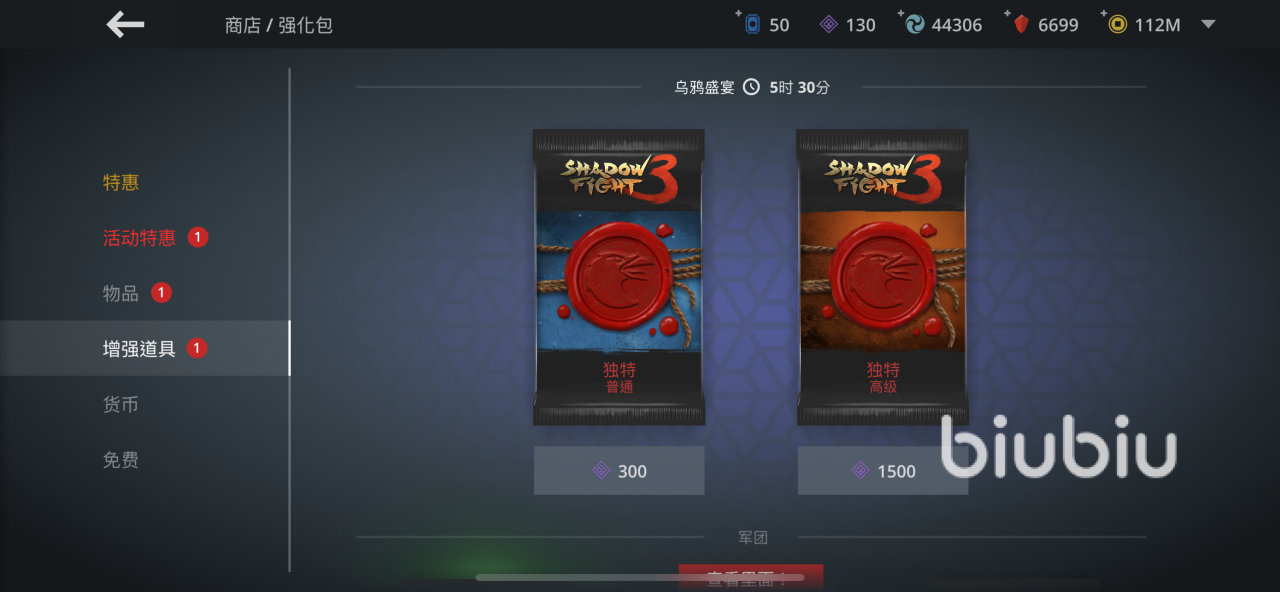The width and height of the screenshot is (1280, 592).
Task: Open the 免费 category
Action: 121,460
